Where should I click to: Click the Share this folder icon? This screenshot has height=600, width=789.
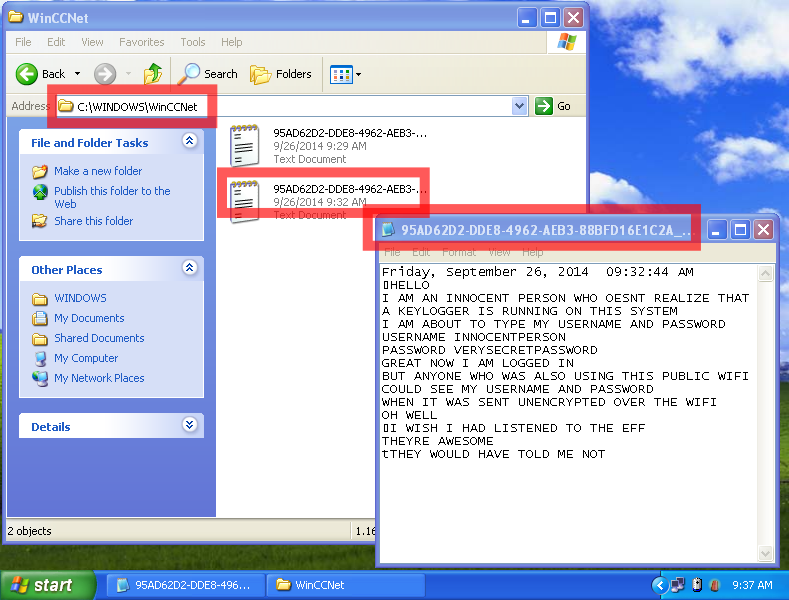(40, 221)
